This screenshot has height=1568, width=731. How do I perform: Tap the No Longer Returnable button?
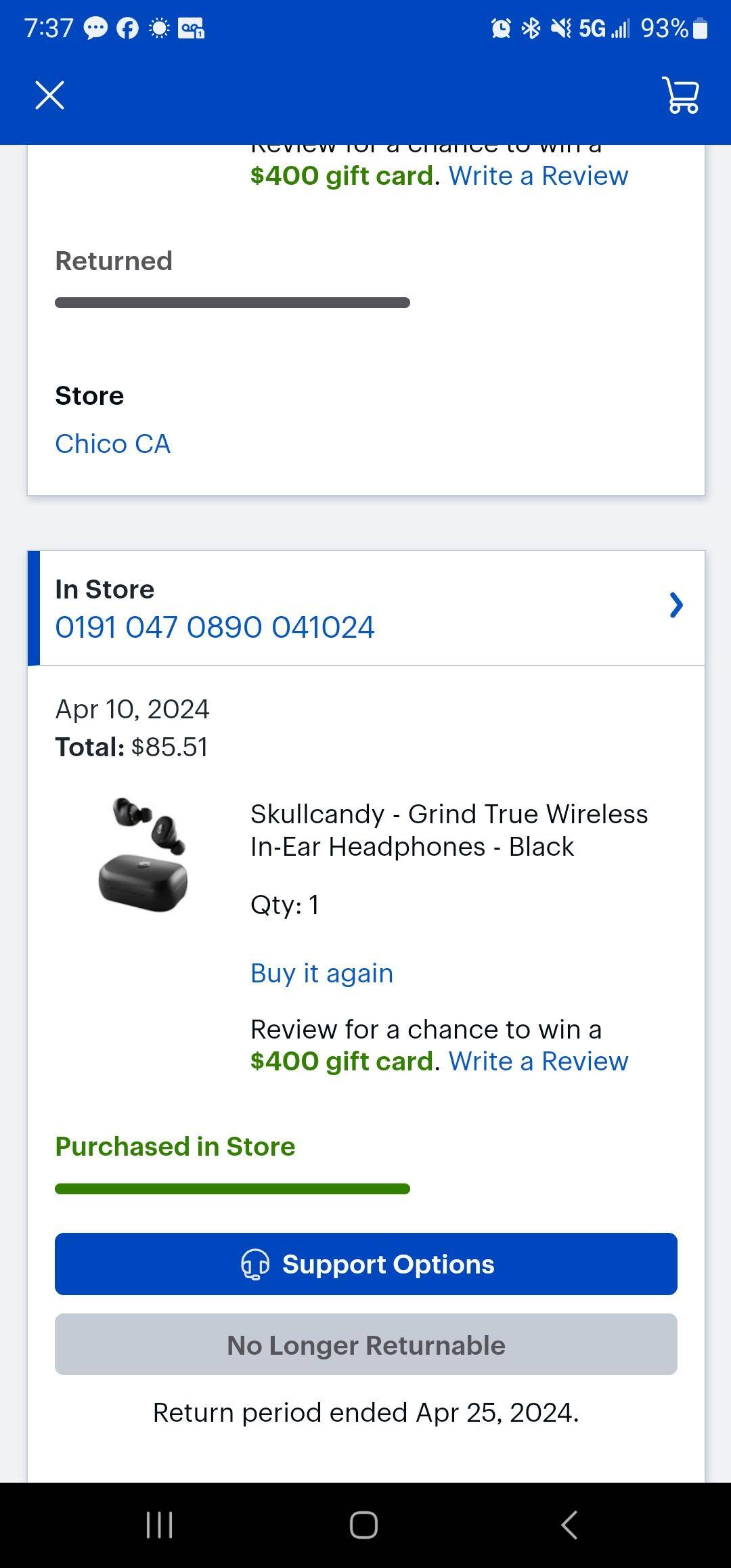(x=365, y=1345)
